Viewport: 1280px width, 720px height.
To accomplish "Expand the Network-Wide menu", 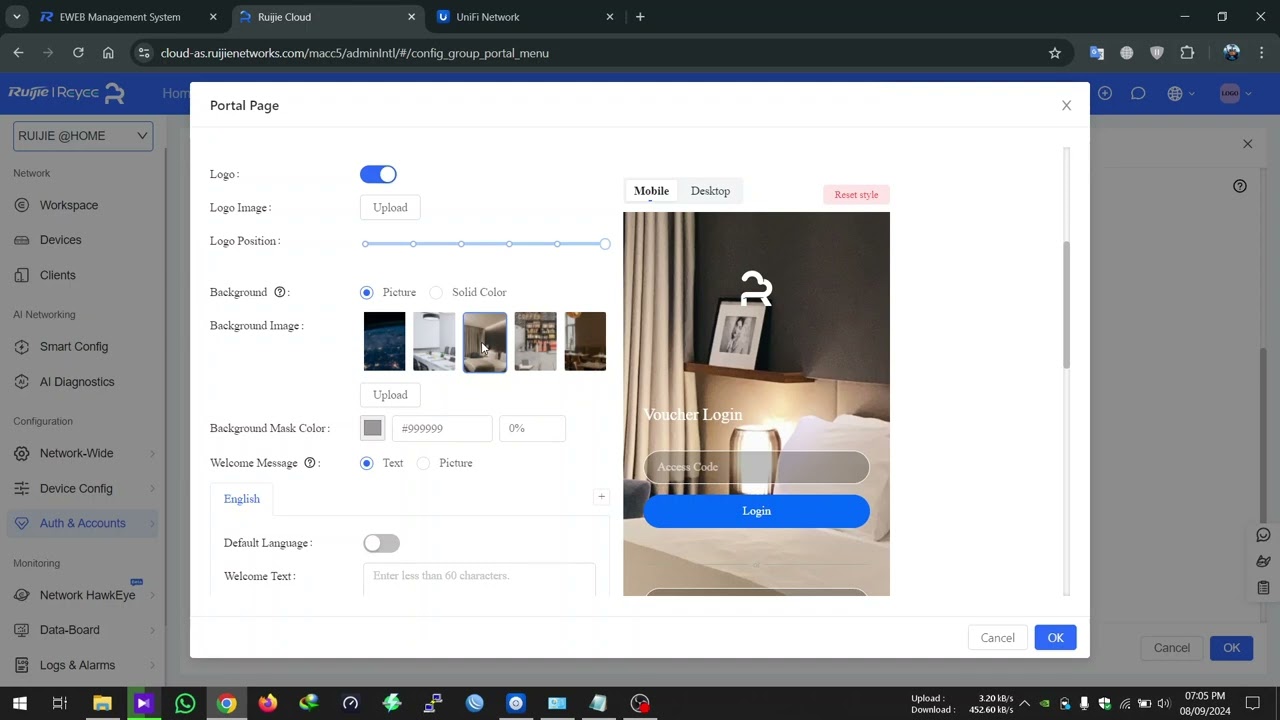I will point(83,453).
